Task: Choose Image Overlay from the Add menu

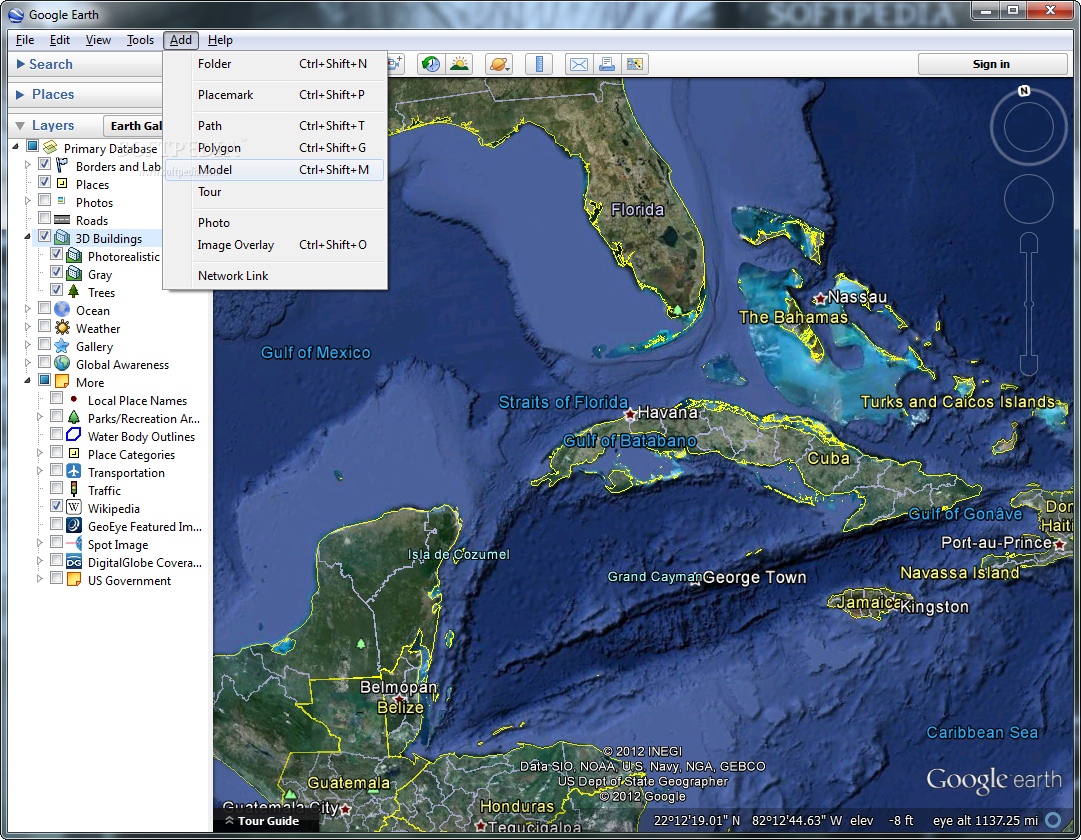Action: point(275,245)
